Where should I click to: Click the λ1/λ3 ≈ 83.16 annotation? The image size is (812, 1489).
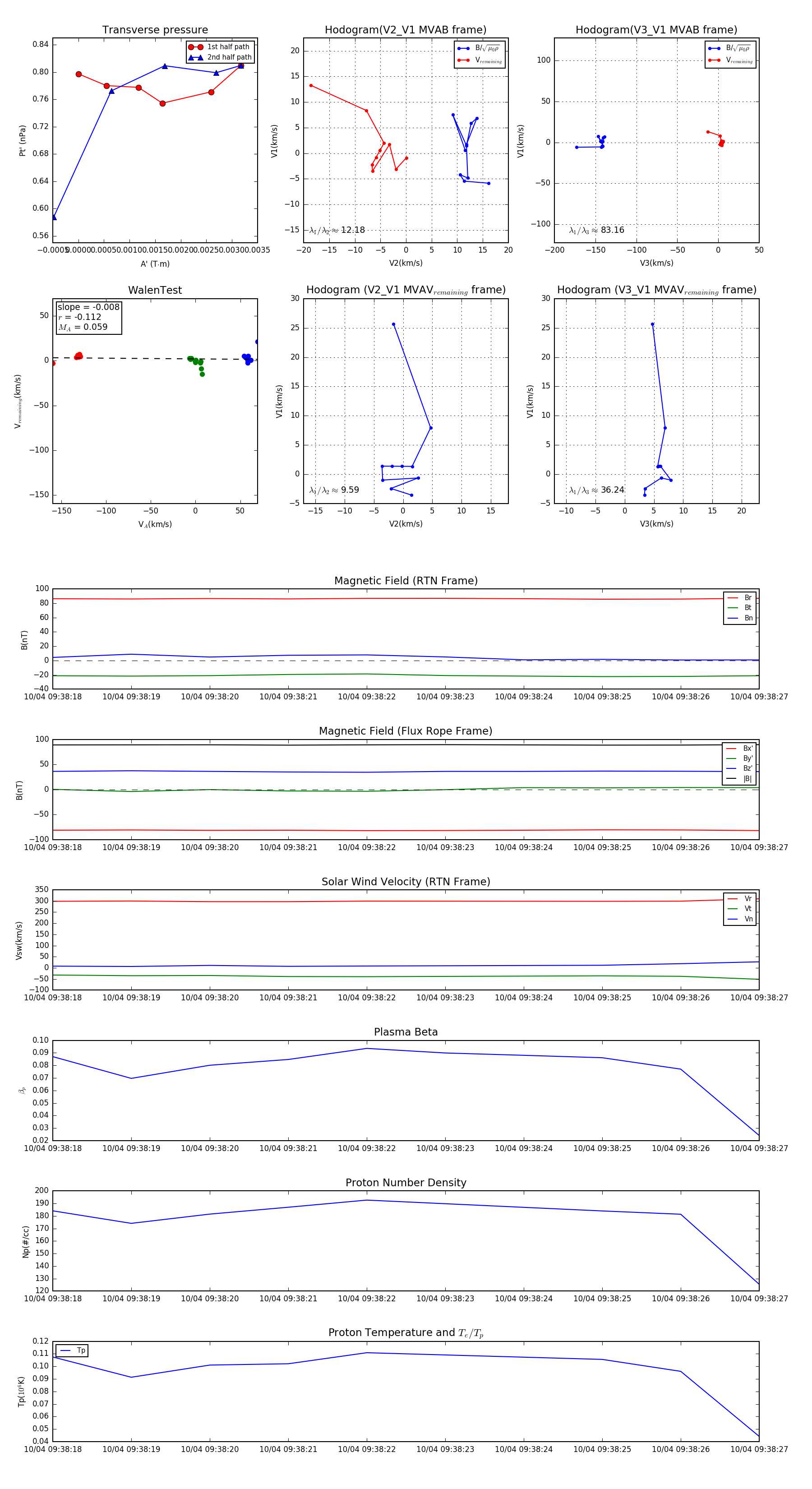pyautogui.click(x=596, y=230)
